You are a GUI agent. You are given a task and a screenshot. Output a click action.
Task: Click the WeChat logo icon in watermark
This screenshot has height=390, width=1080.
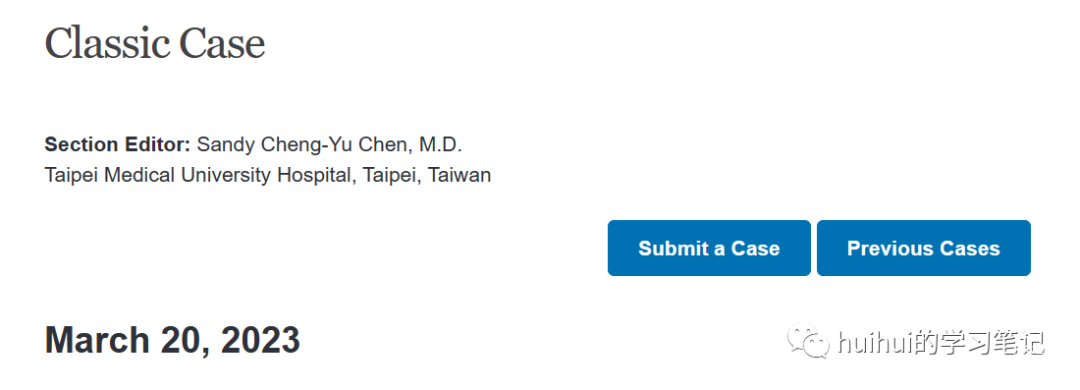[810, 341]
